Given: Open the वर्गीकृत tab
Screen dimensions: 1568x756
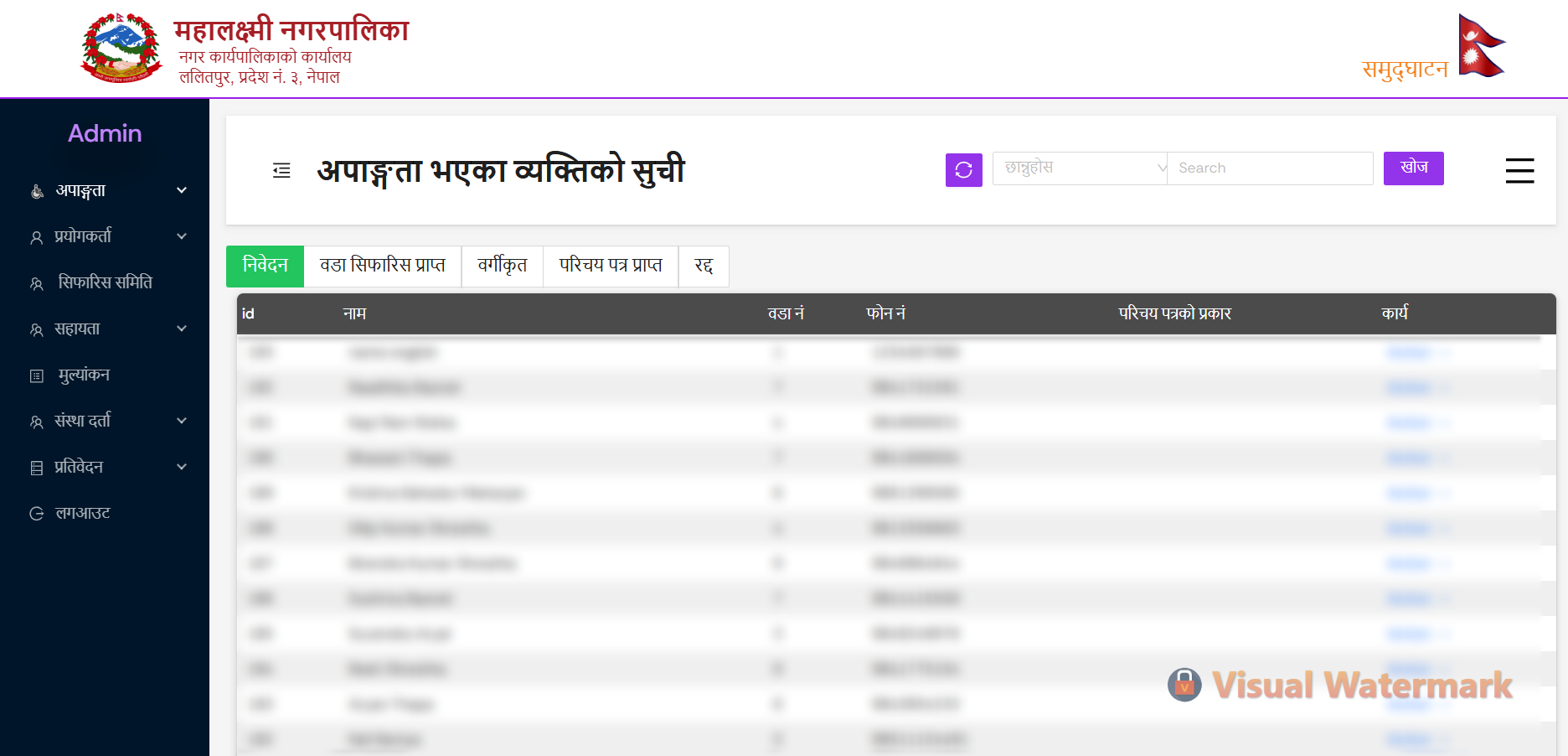Looking at the screenshot, I should (502, 266).
